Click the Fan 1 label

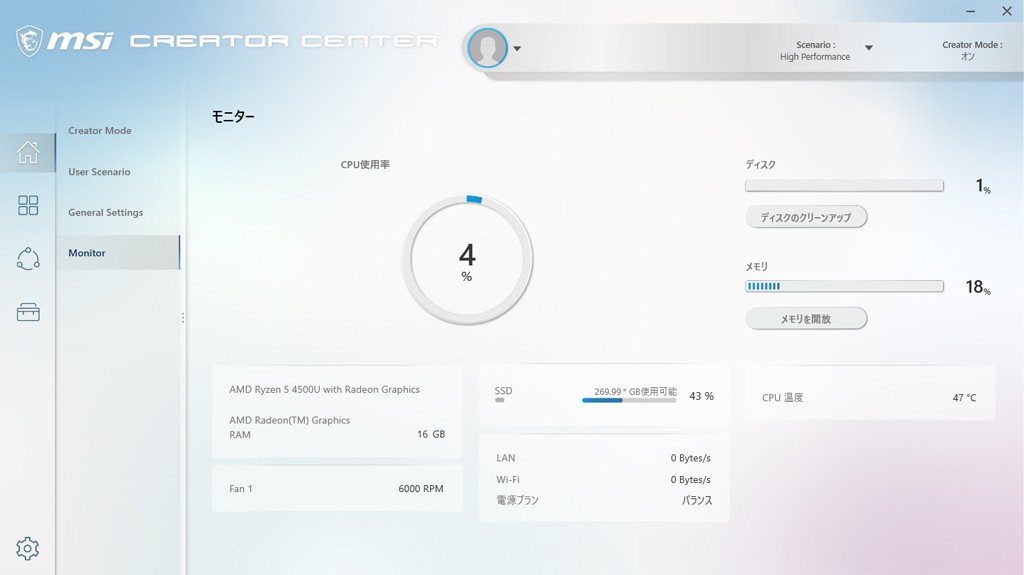pyautogui.click(x=240, y=489)
